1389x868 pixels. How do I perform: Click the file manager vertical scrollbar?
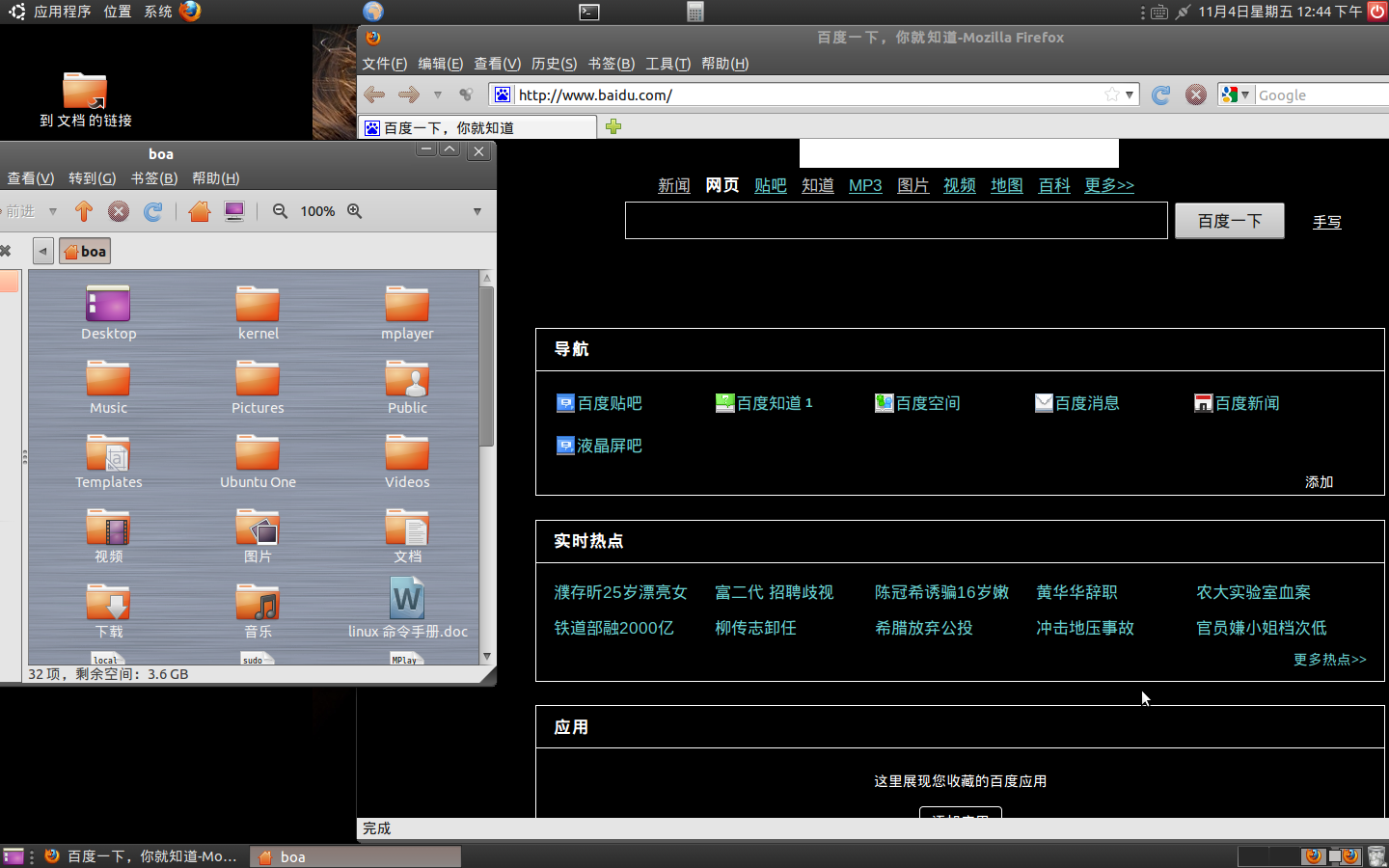pyautogui.click(x=487, y=366)
